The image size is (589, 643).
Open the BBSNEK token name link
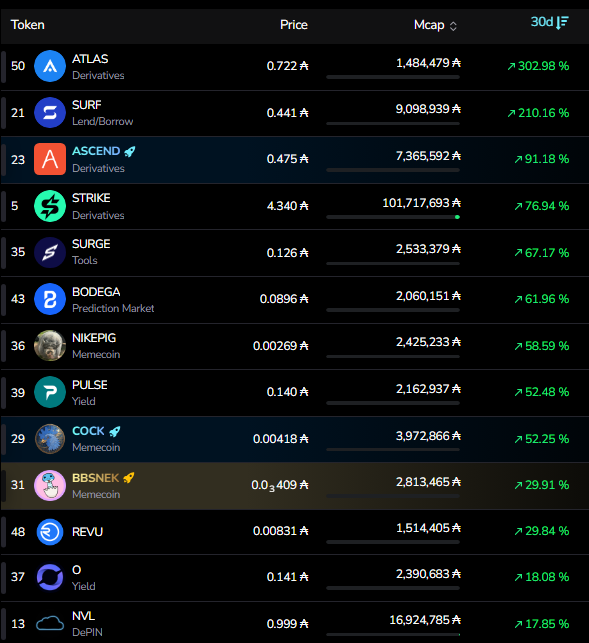pyautogui.click(x=96, y=478)
